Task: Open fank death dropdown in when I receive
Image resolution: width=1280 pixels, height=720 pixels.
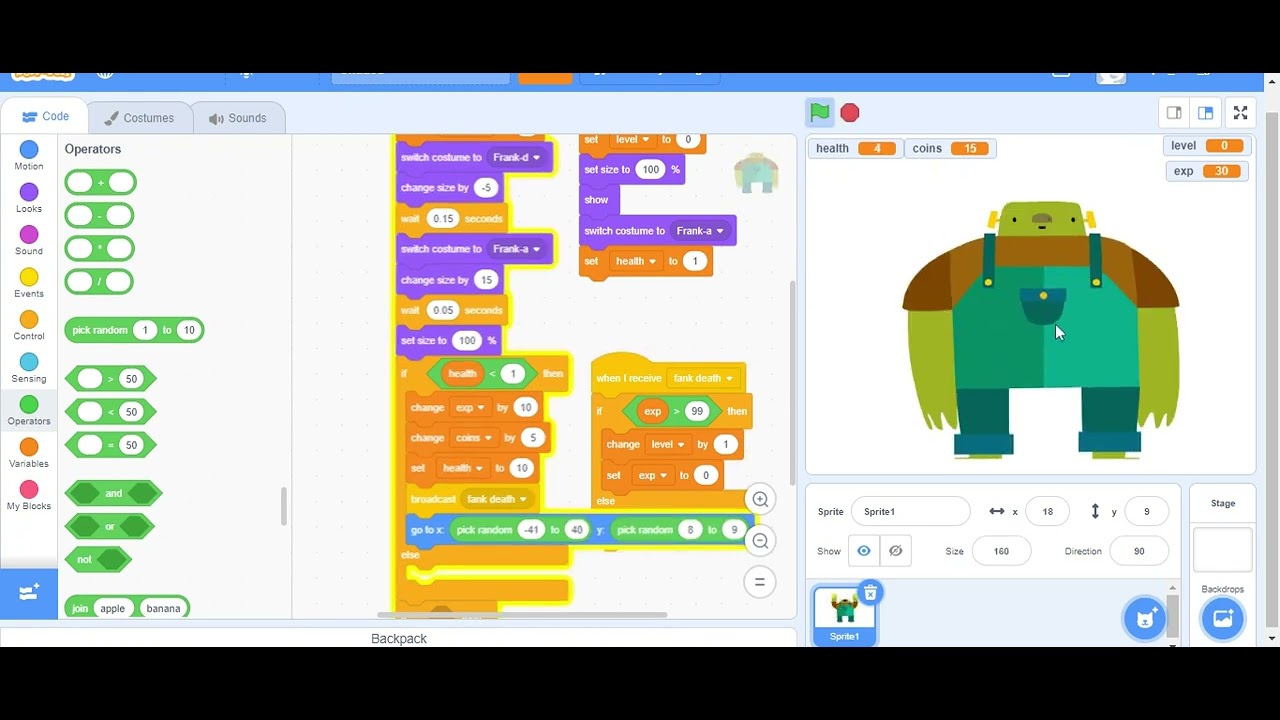Action: tap(703, 378)
